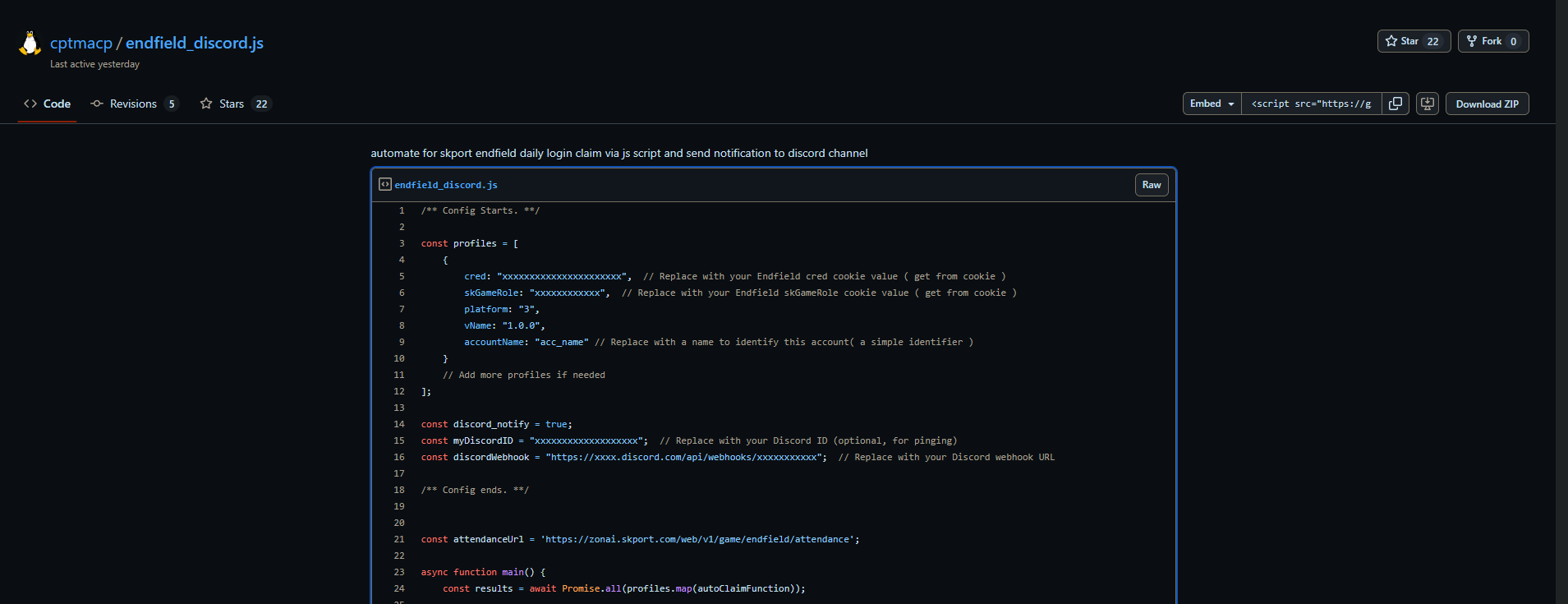Fork this gist
Image resolution: width=1568 pixels, height=604 pixels.
[1484, 41]
